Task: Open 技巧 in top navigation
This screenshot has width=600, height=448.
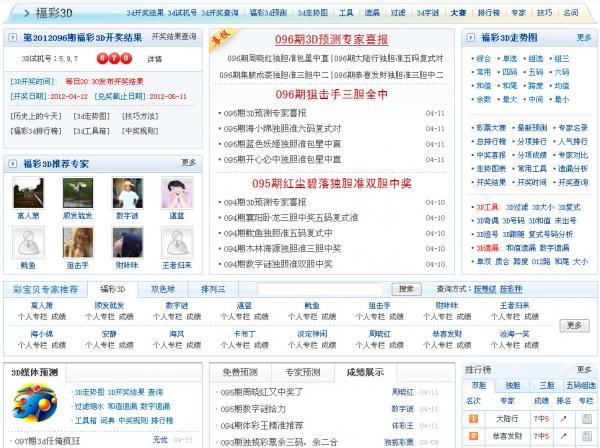Action: (x=544, y=13)
